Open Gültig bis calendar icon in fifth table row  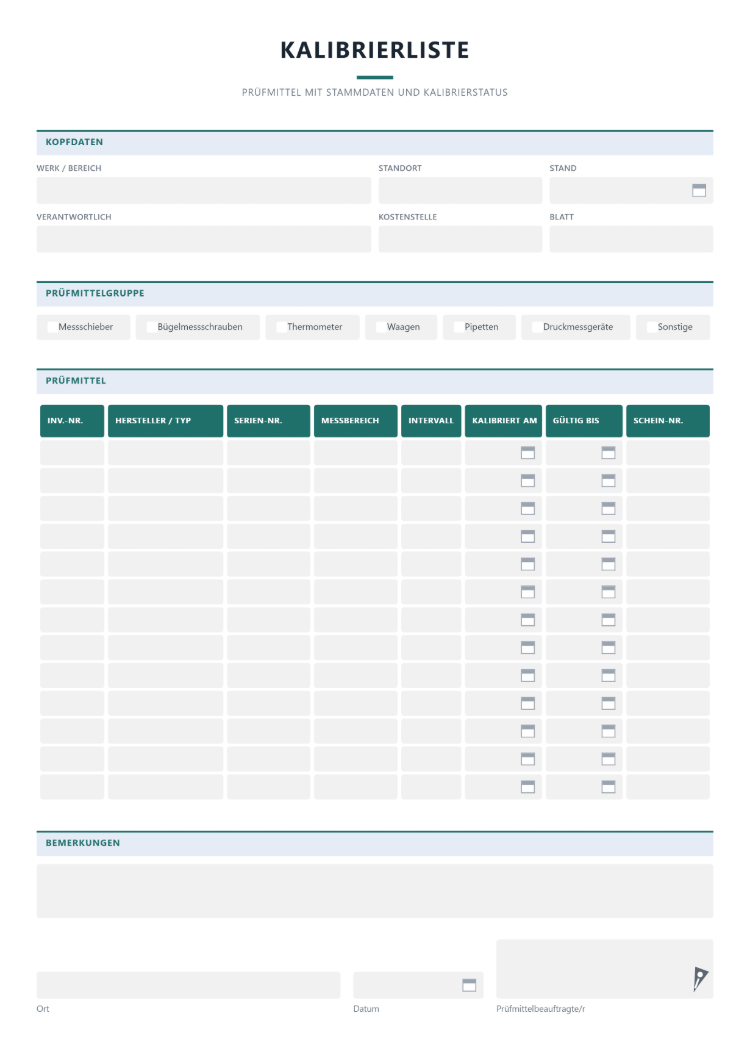click(608, 564)
